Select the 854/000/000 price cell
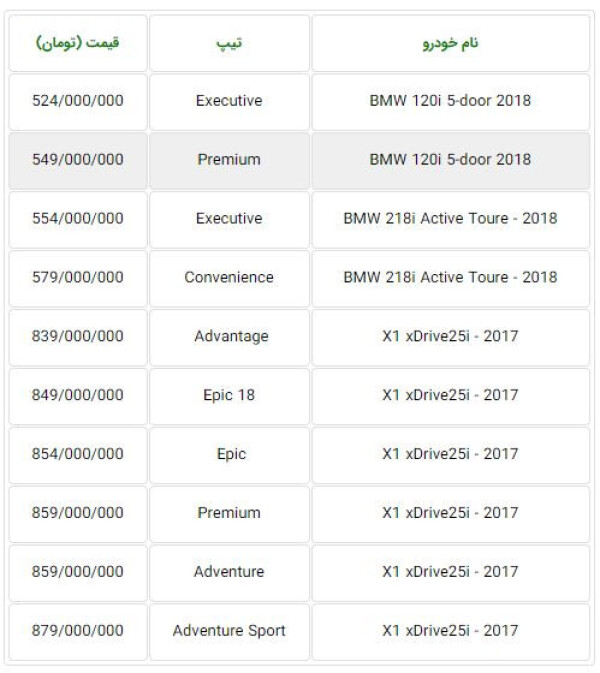 tap(78, 455)
